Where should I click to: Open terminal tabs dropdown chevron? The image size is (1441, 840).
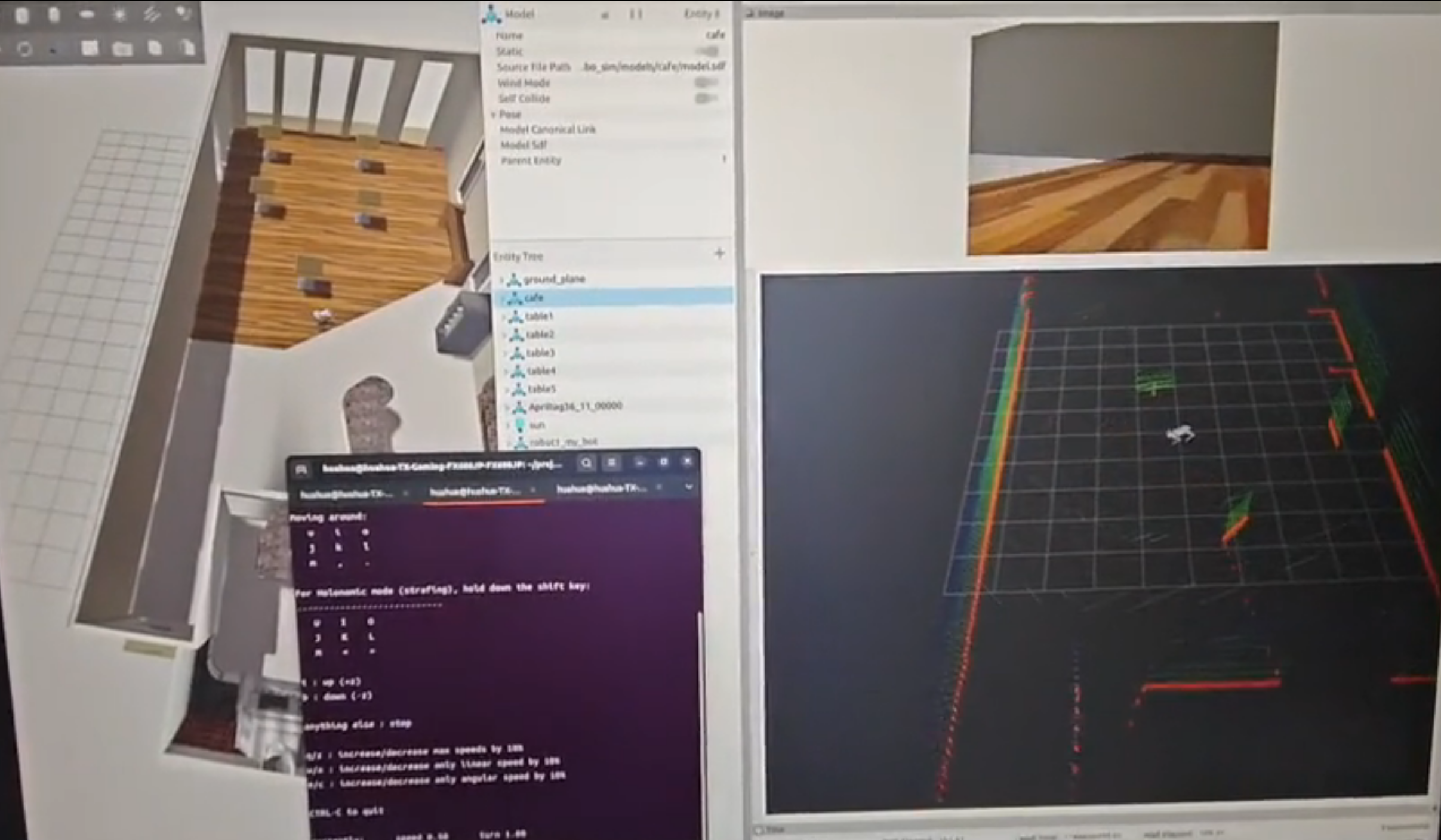[689, 487]
